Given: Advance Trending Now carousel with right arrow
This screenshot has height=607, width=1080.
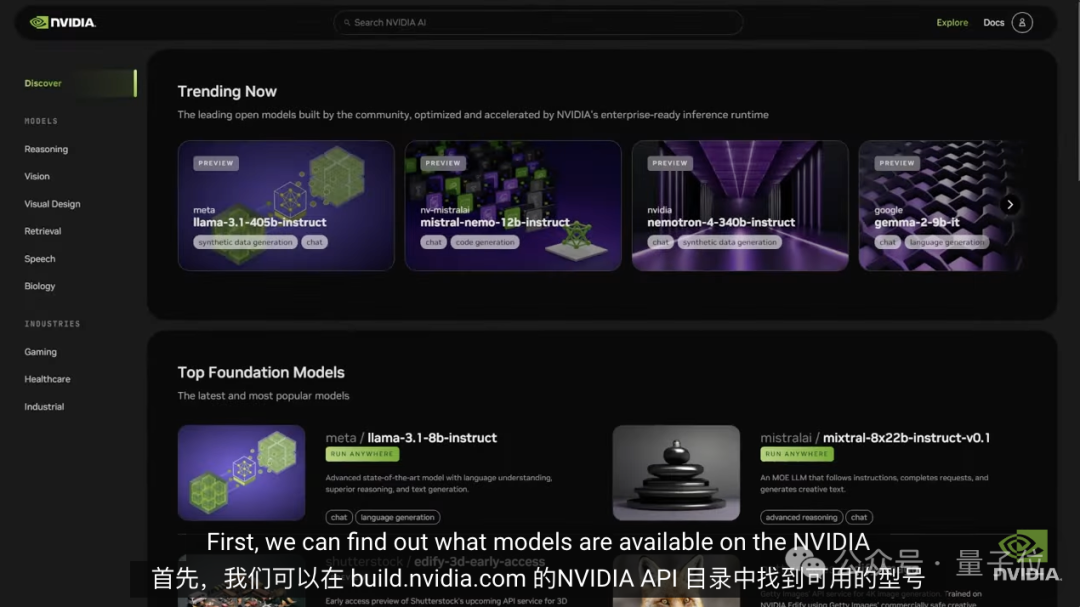Looking at the screenshot, I should tap(1010, 205).
